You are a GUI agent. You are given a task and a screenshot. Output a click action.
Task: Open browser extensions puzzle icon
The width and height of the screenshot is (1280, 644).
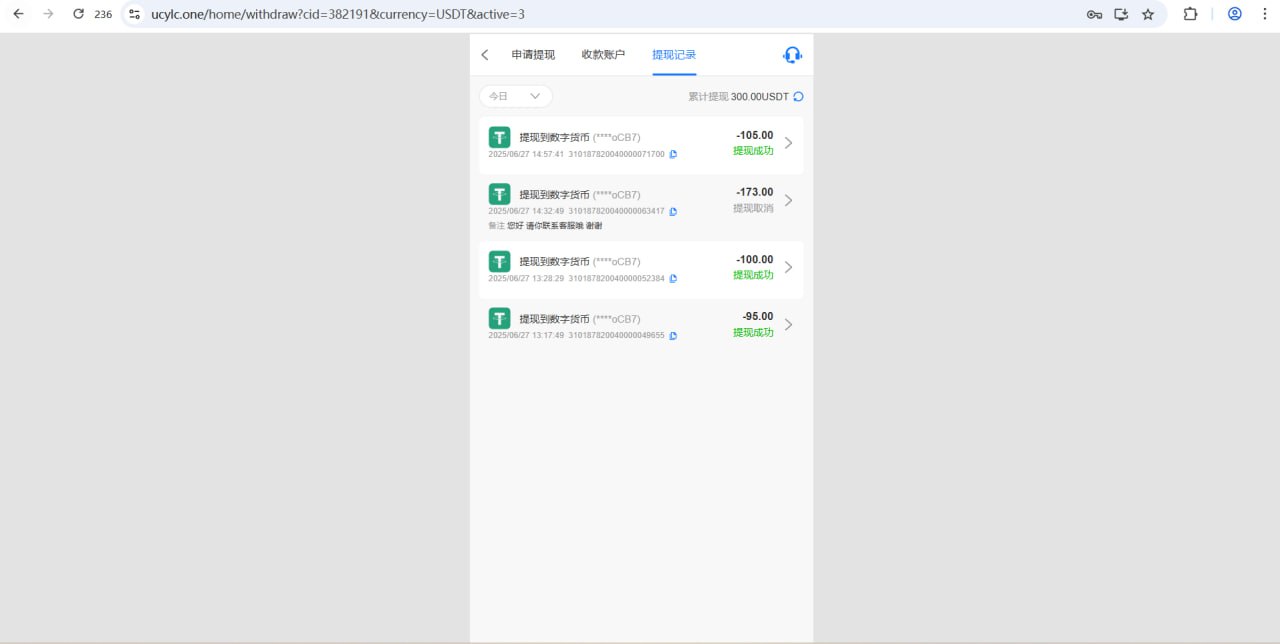coord(1190,14)
